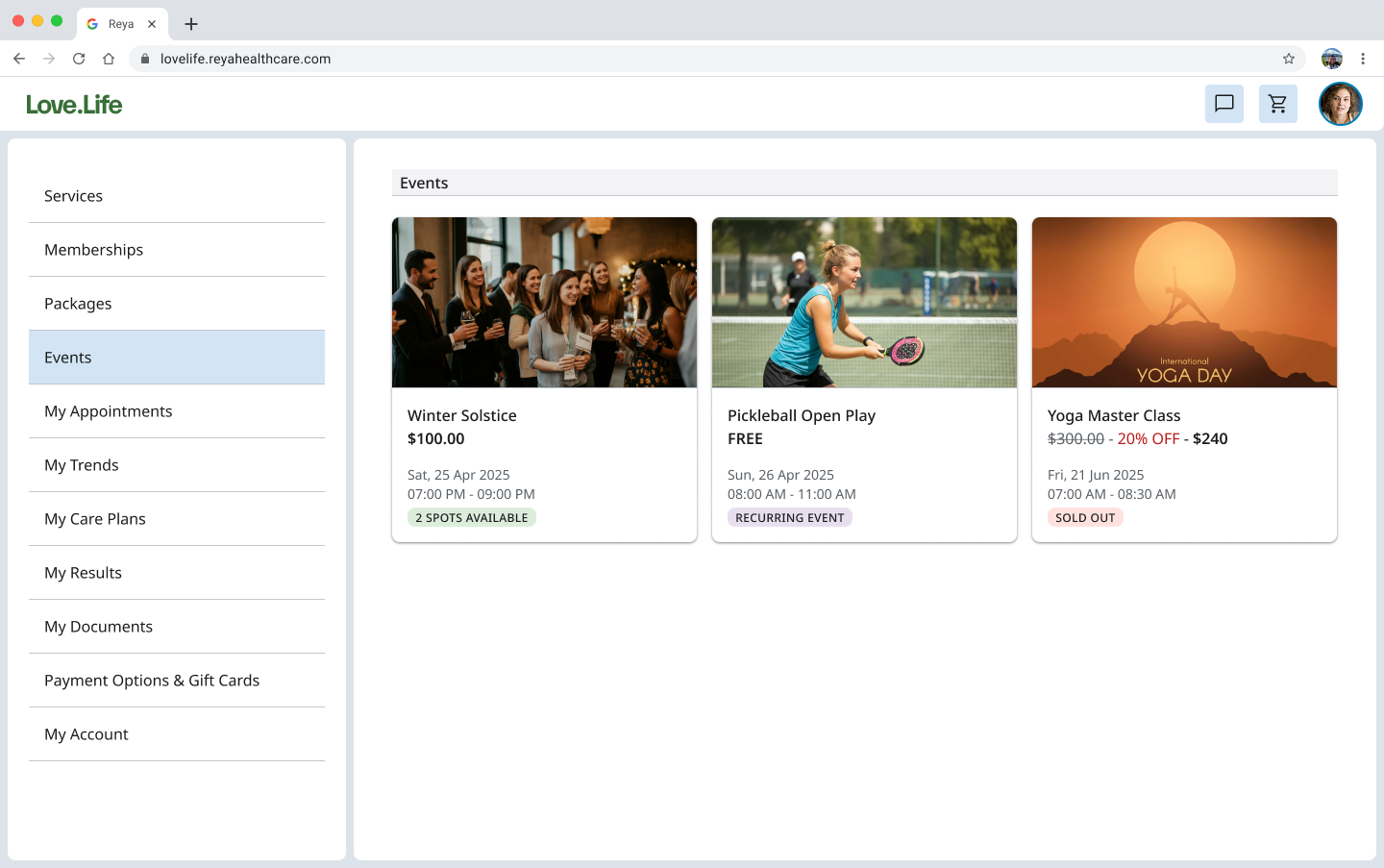Screen dimensions: 1384x868
Task: Open the chat messages icon
Action: [x=1223, y=104]
